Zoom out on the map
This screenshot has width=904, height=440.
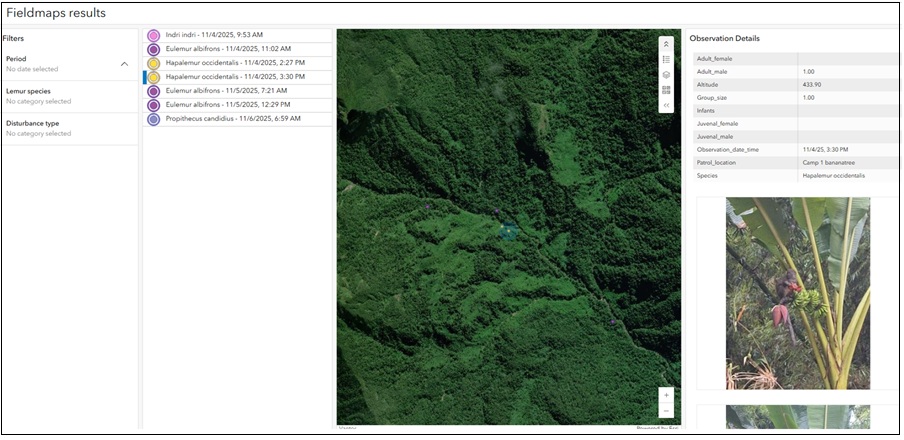666,411
